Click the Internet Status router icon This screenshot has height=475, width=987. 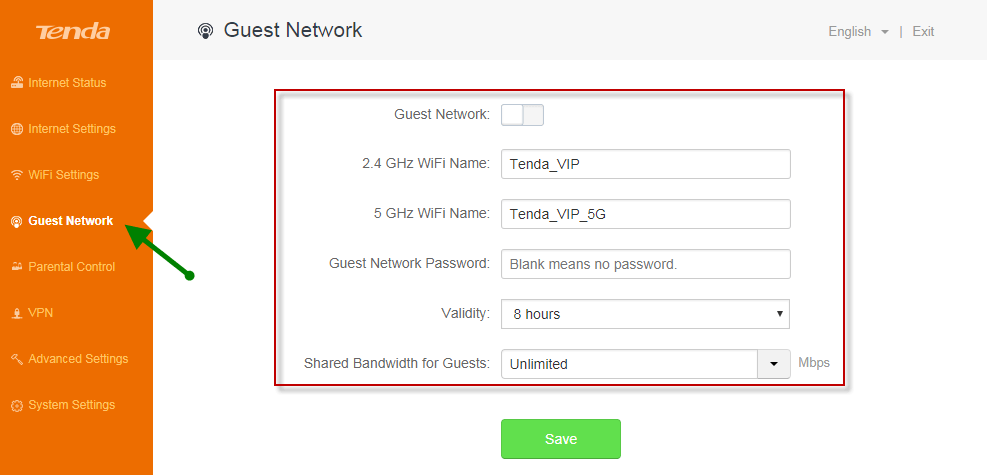point(17,82)
